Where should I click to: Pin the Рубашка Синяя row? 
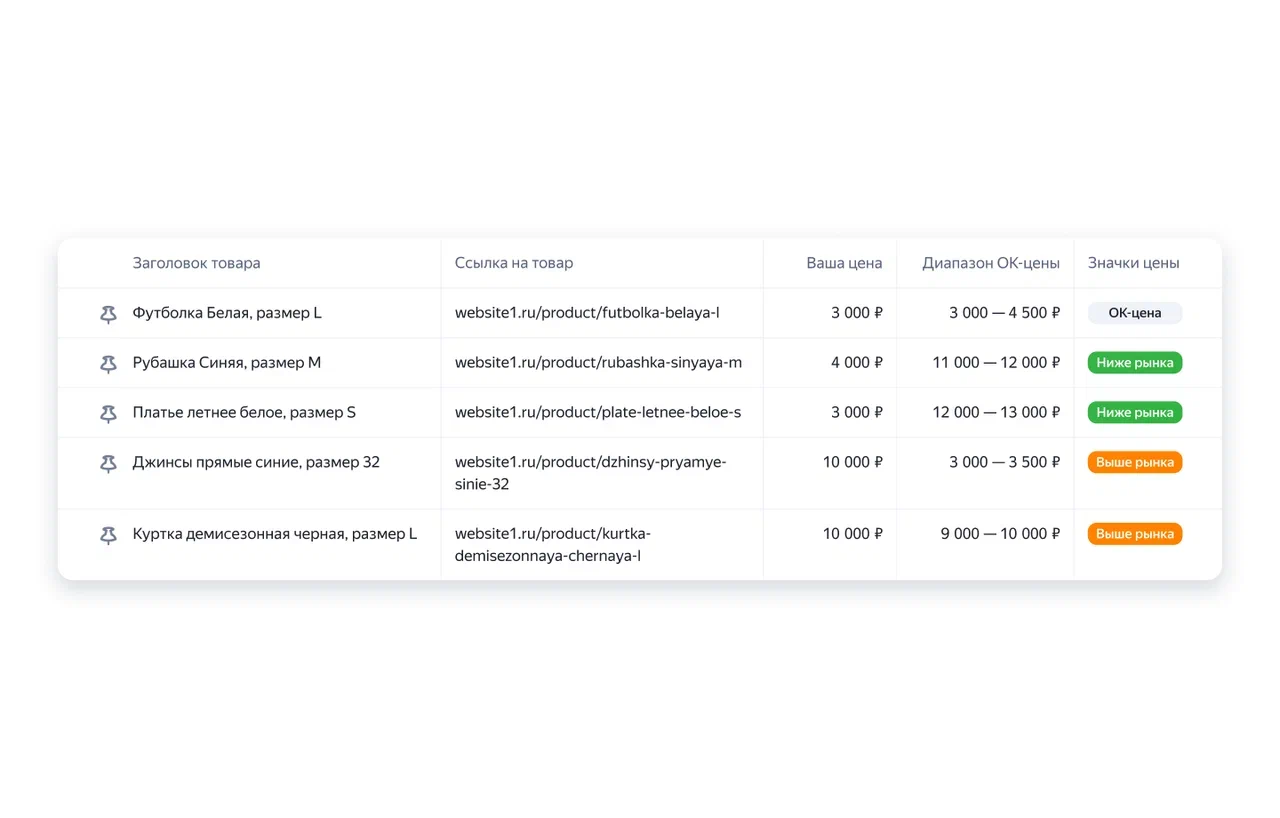pos(108,364)
